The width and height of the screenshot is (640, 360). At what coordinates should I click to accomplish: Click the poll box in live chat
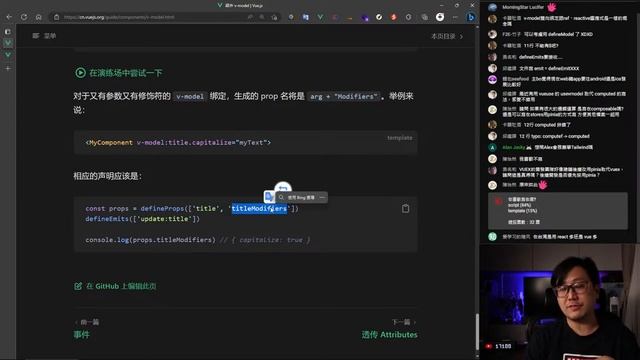pos(558,211)
